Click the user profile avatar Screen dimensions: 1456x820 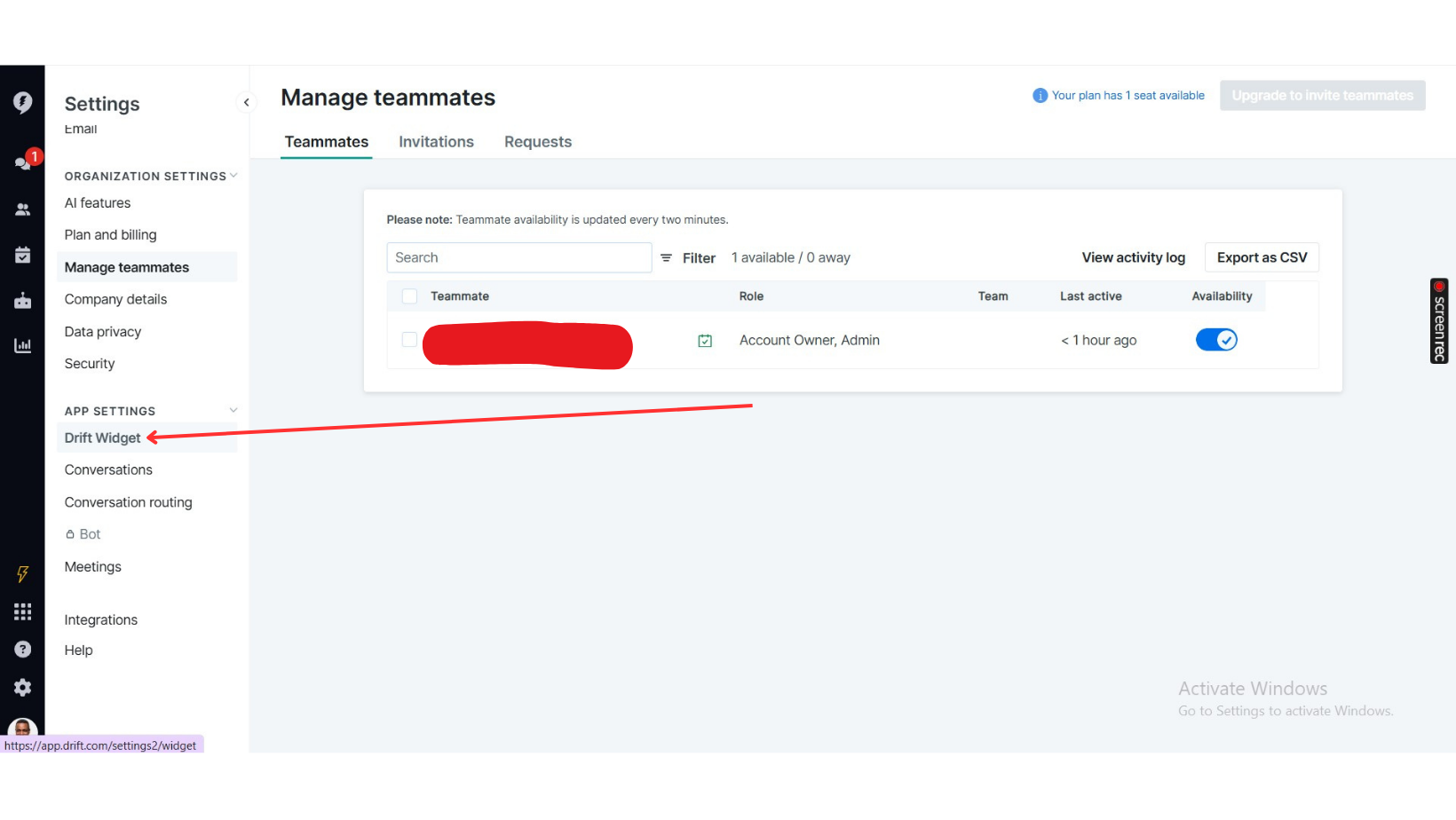click(23, 728)
